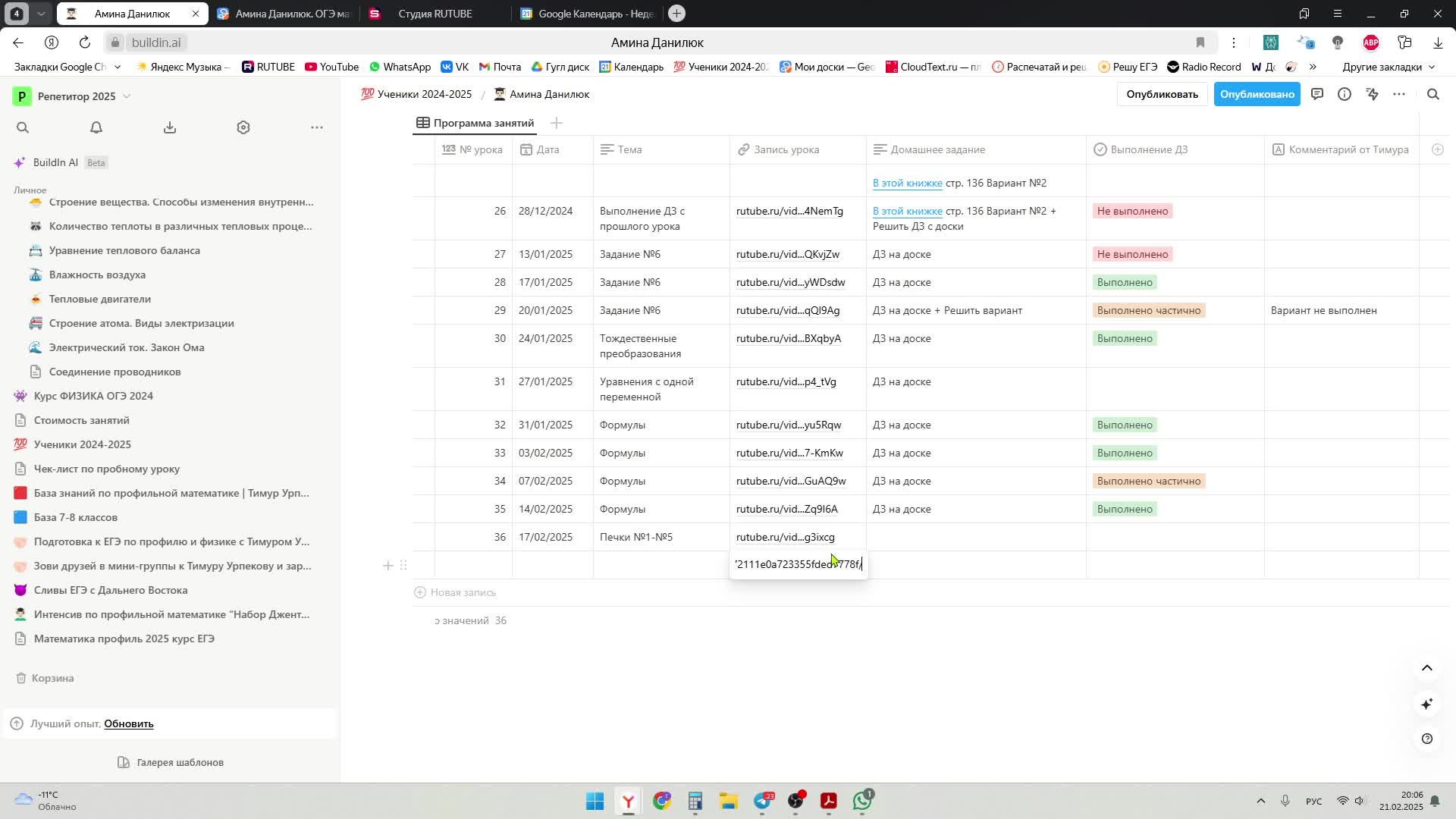Open 'Стоимость занятий' sidebar menu item
The width and height of the screenshot is (1456, 819).
[80, 420]
